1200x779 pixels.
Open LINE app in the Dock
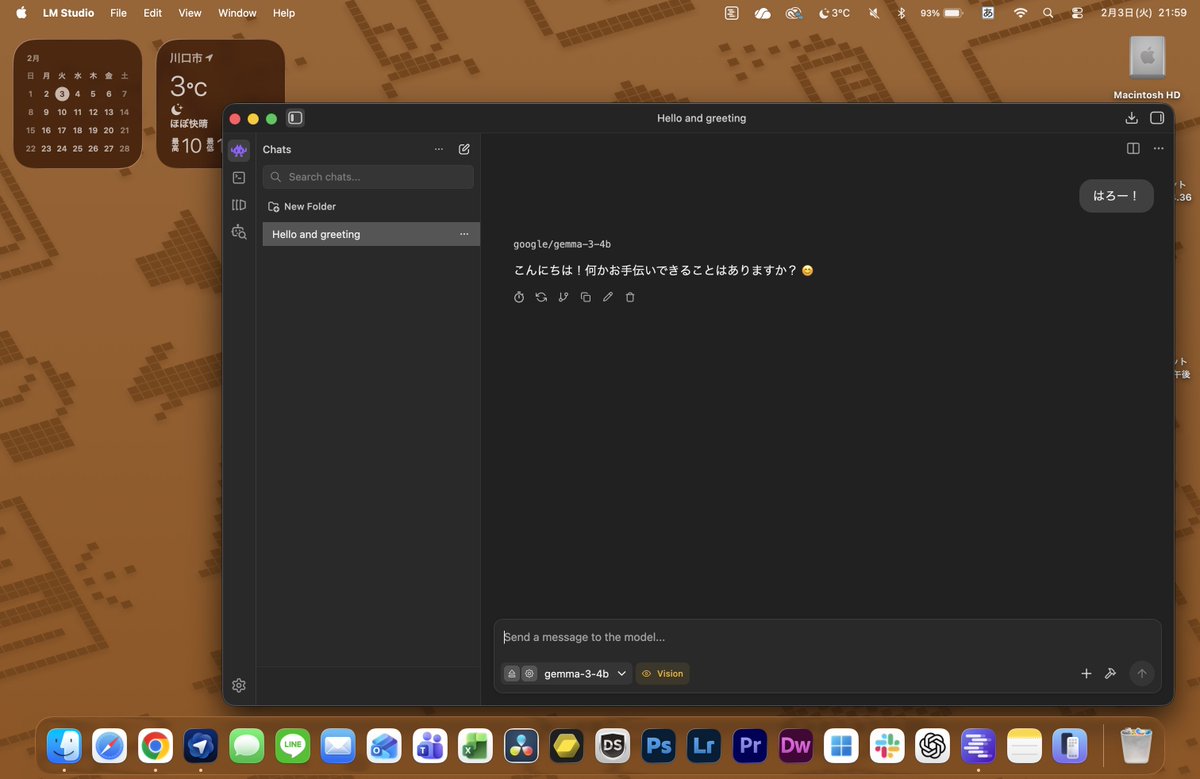click(x=293, y=745)
